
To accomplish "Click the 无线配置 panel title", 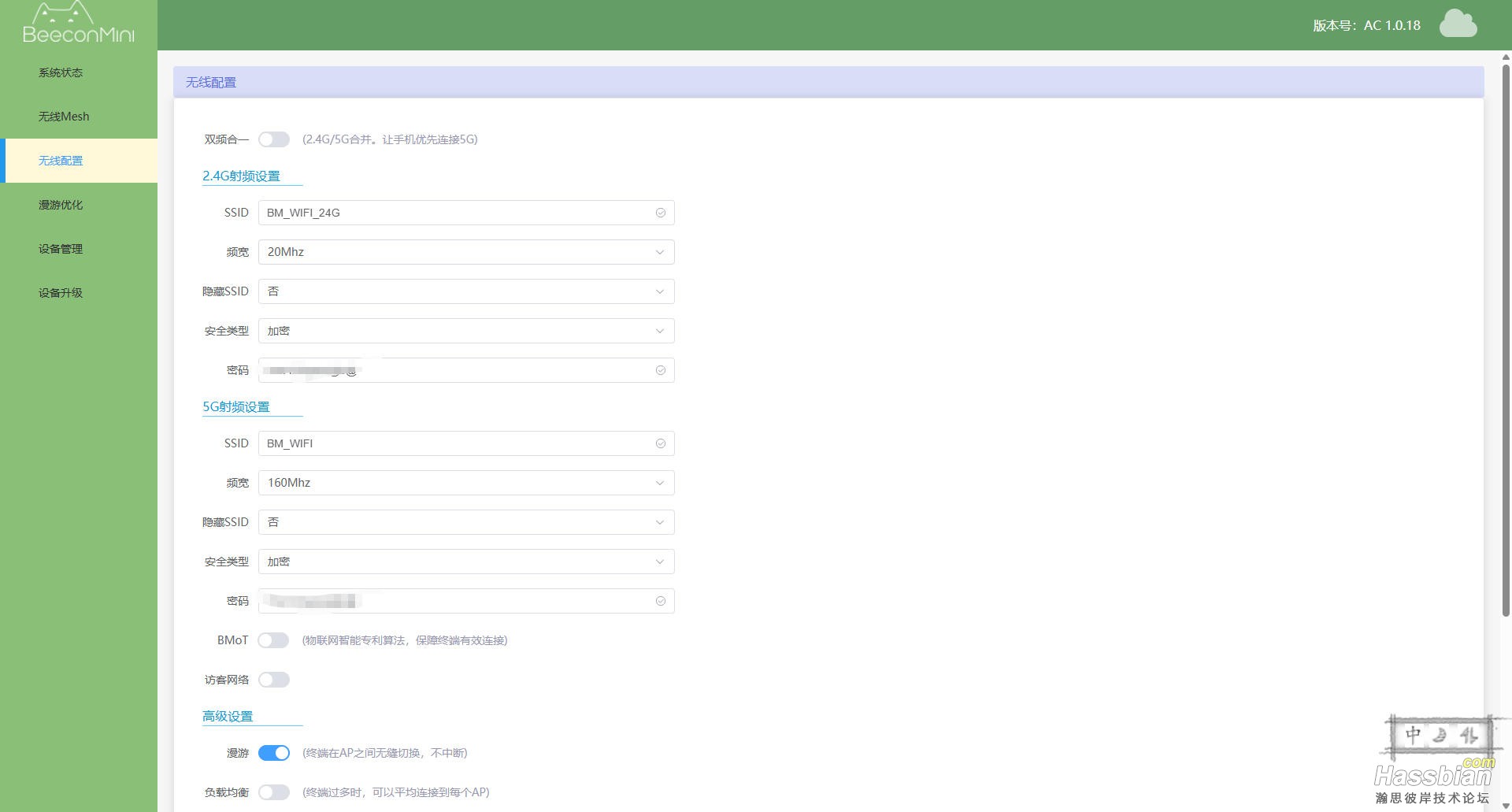I will click(211, 82).
